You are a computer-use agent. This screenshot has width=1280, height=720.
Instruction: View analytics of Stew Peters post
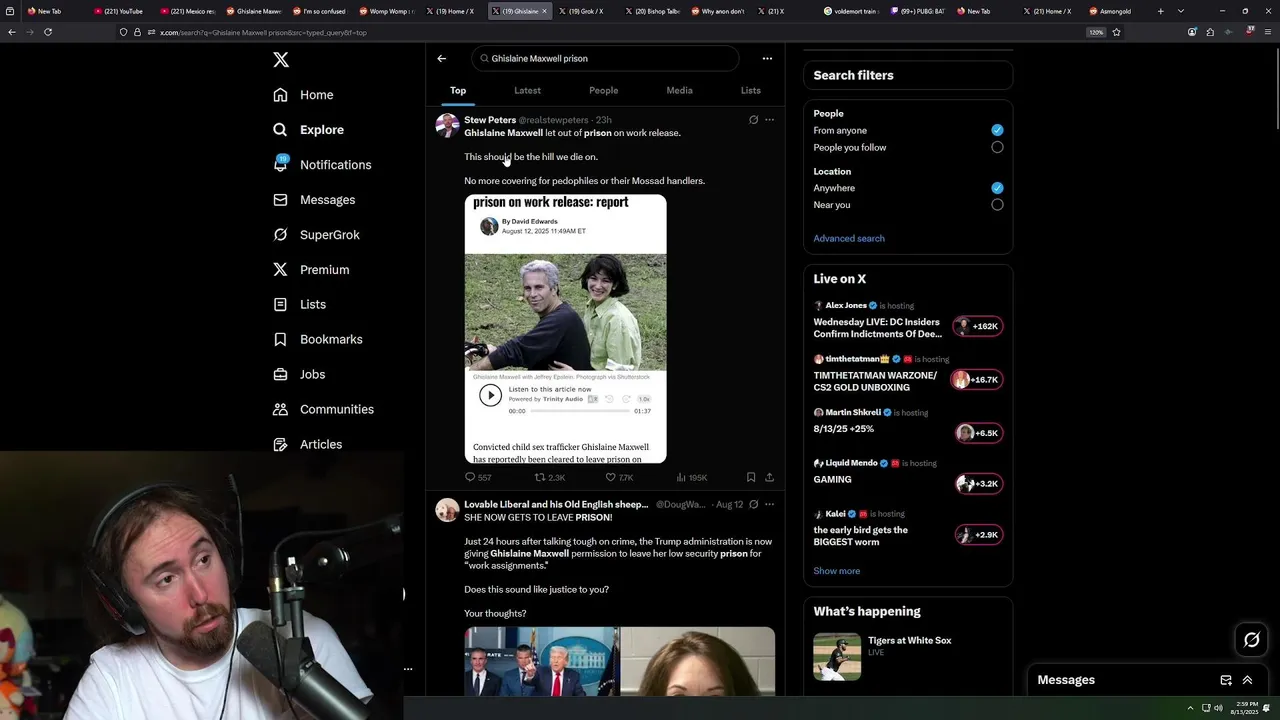pos(691,477)
